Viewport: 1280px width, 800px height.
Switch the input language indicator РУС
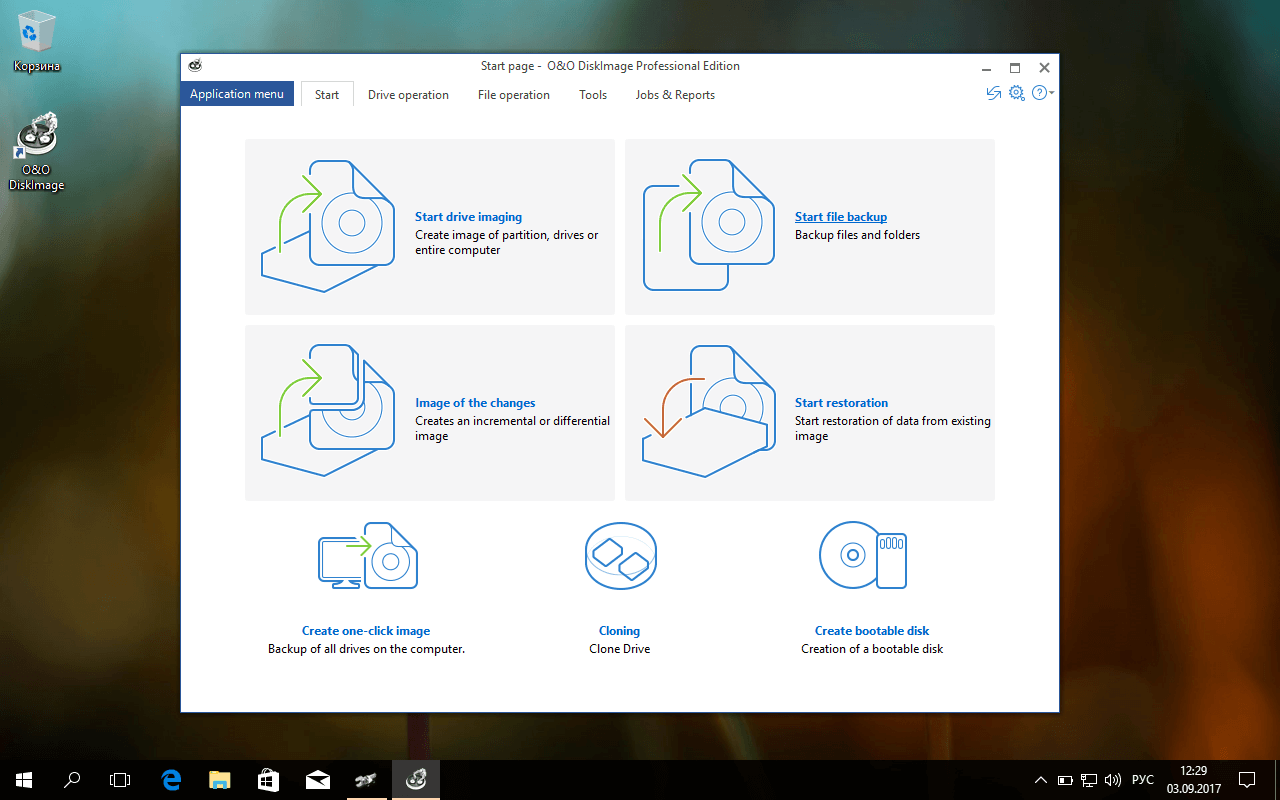point(1143,779)
